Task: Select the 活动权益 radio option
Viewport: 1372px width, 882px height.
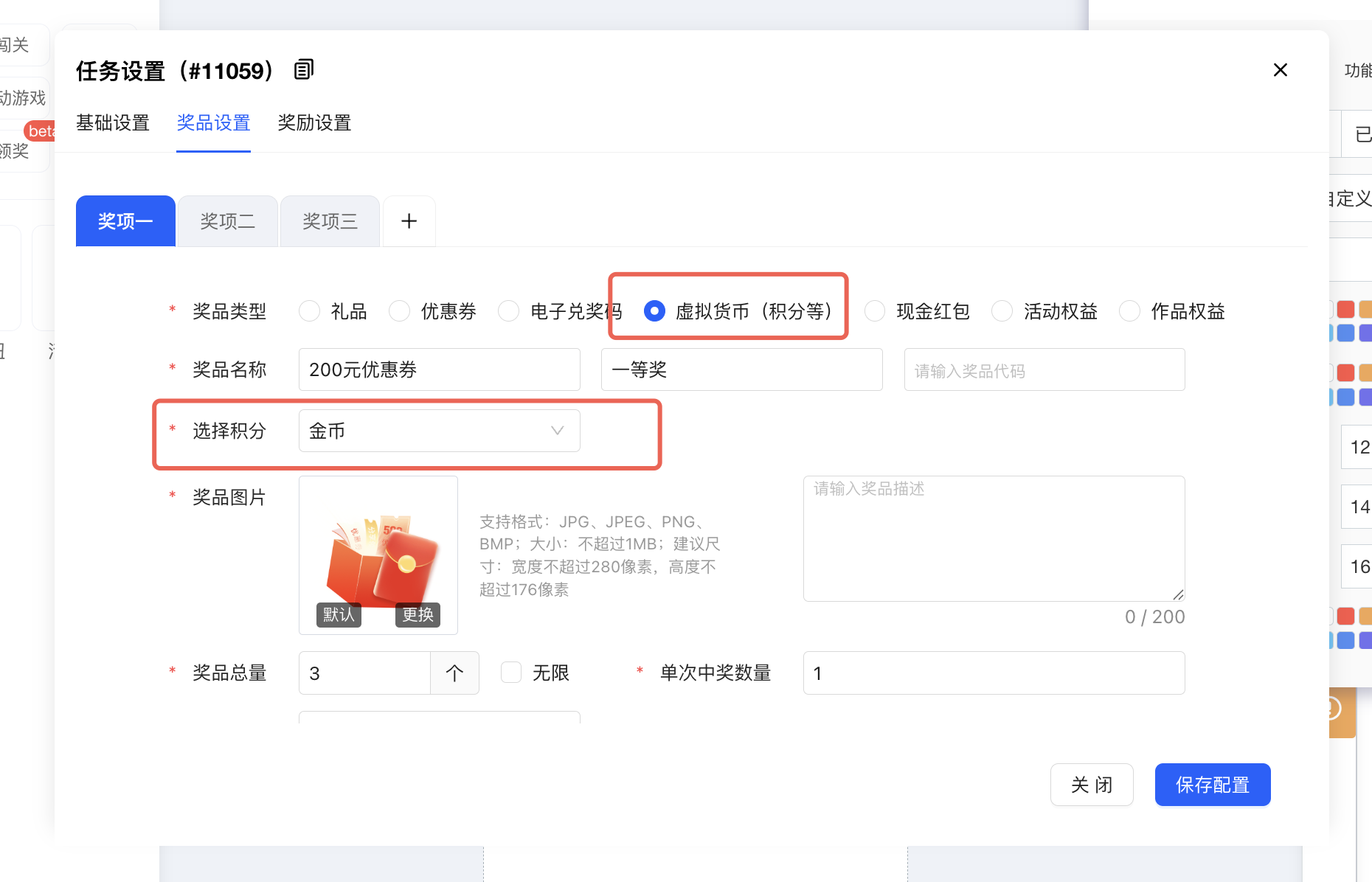Action: pos(1002,311)
